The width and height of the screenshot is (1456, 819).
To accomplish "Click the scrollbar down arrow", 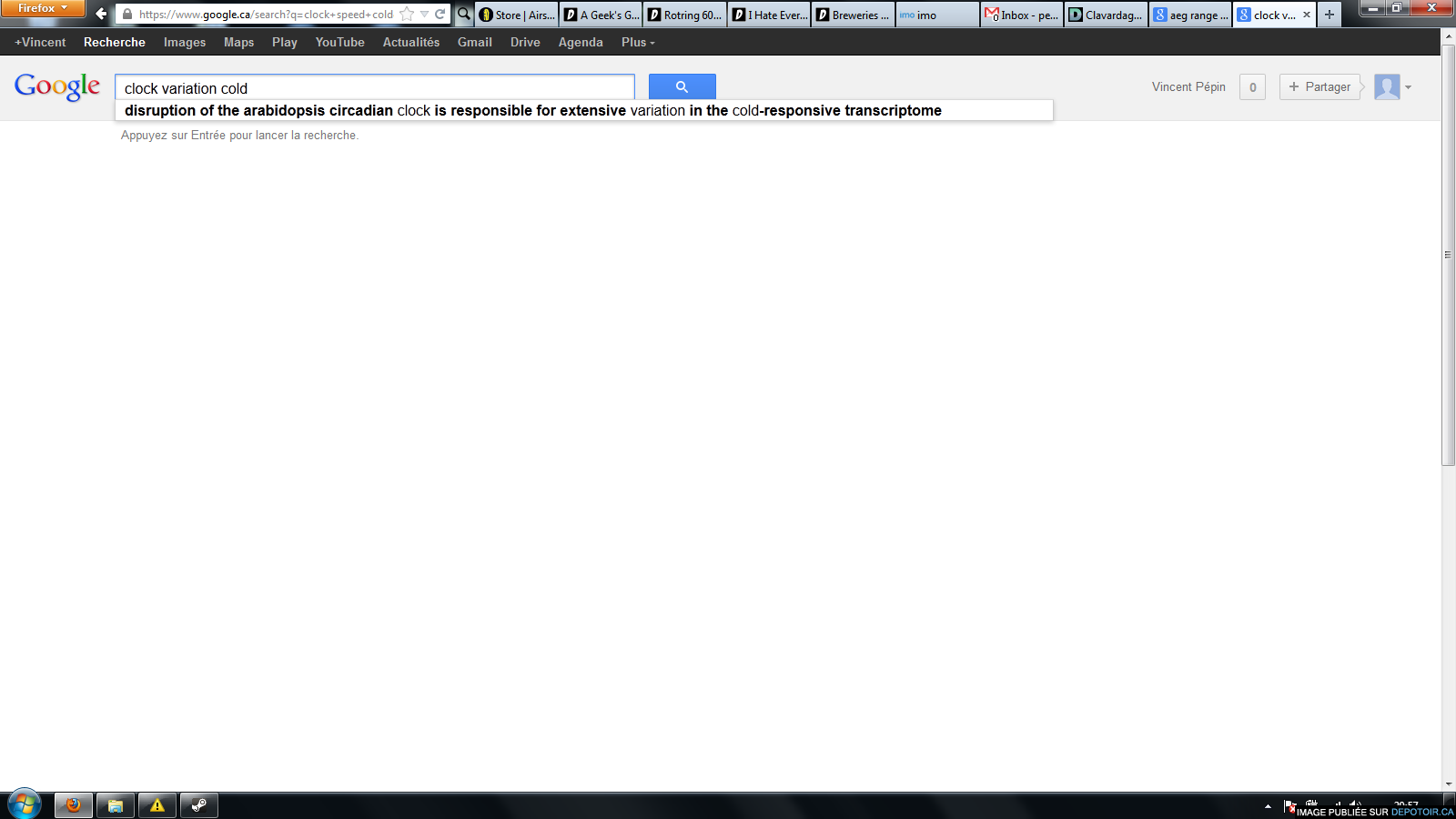I will click(x=1449, y=784).
